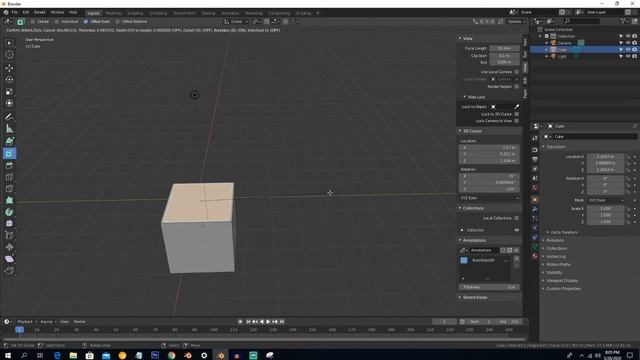640x360 pixels.
Task: Open the Edit menu
Action: (x=25, y=13)
